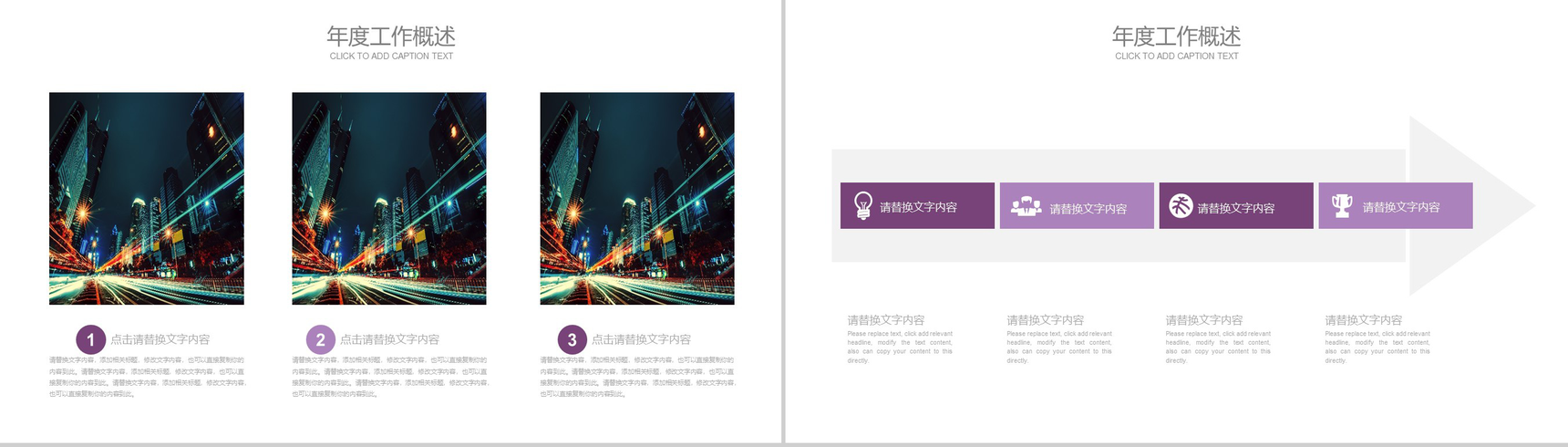
Task: Click the 年度工作概述 title on the photo slide
Action: coord(391,36)
